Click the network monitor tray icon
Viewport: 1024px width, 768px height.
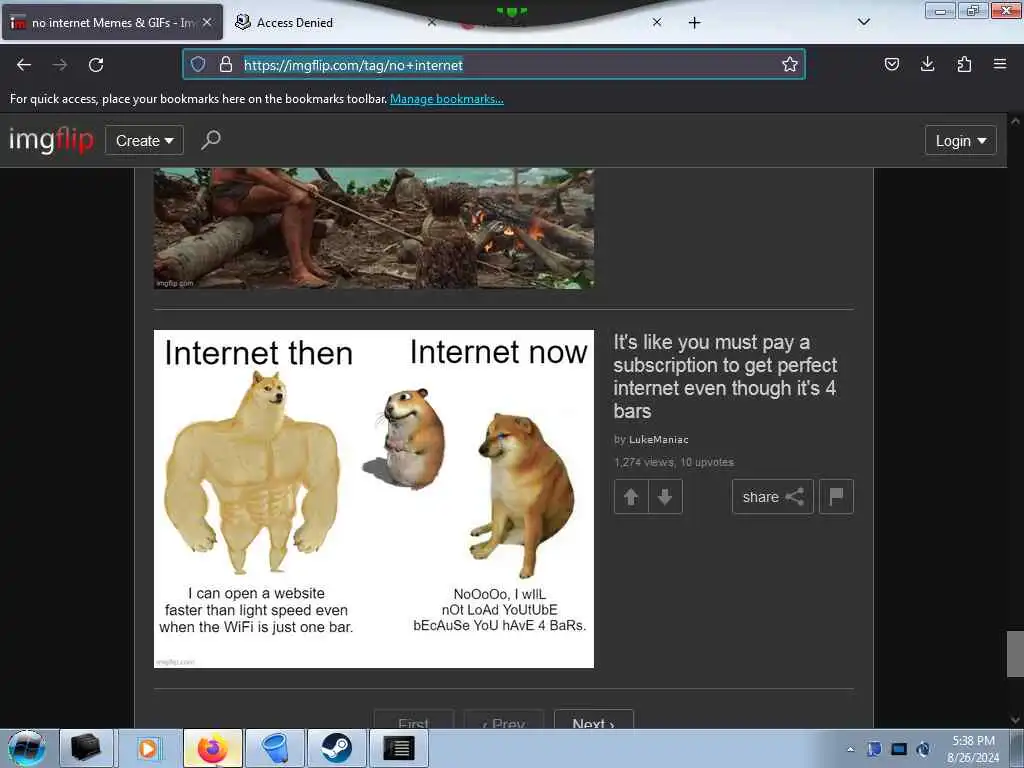(x=899, y=749)
